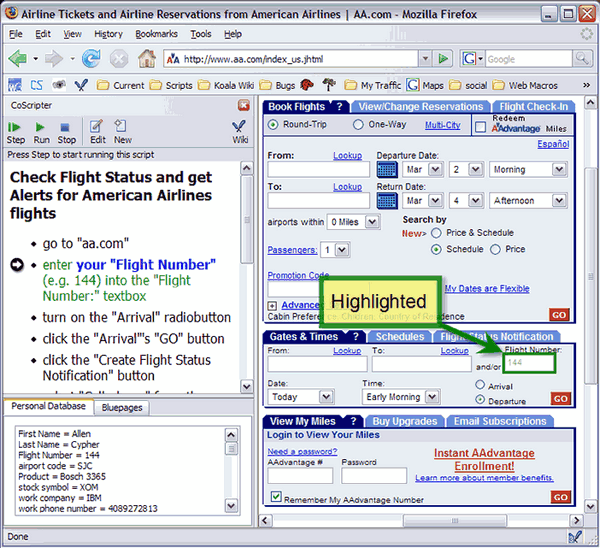Open the Maps bookmark
The image size is (600, 548).
click(x=425, y=85)
